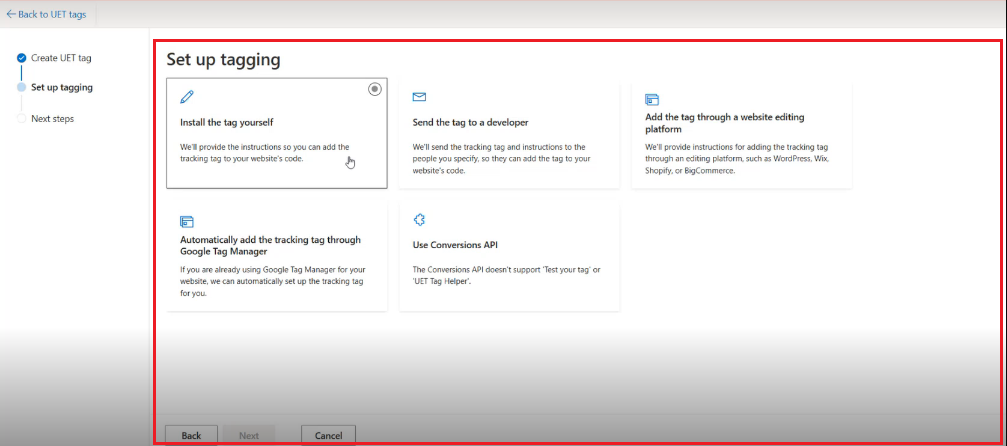The image size is (1007, 446).
Task: Select the Install the tag yourself radio button
Action: 375,89
